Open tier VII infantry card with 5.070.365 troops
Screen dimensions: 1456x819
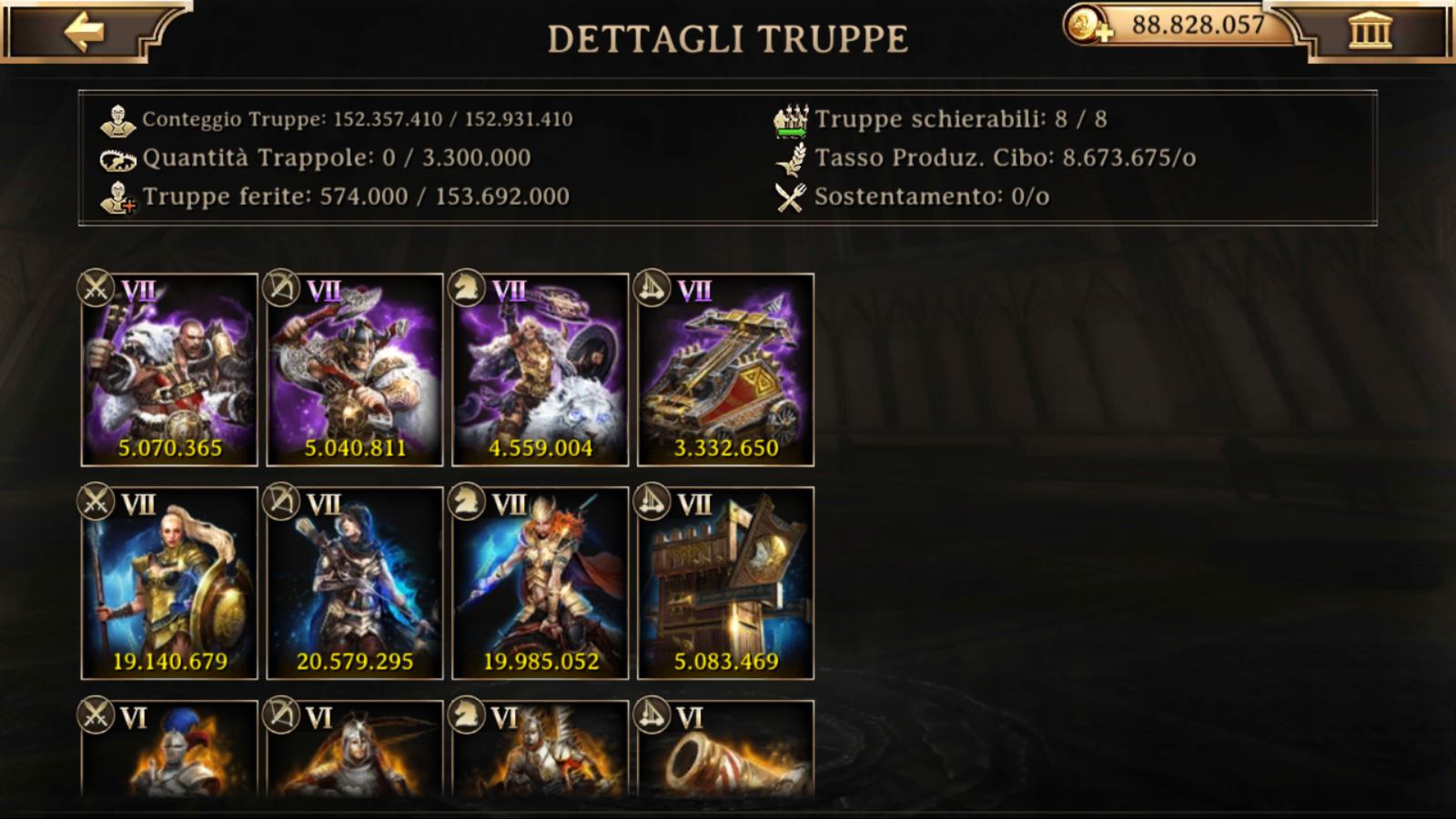[x=169, y=369]
